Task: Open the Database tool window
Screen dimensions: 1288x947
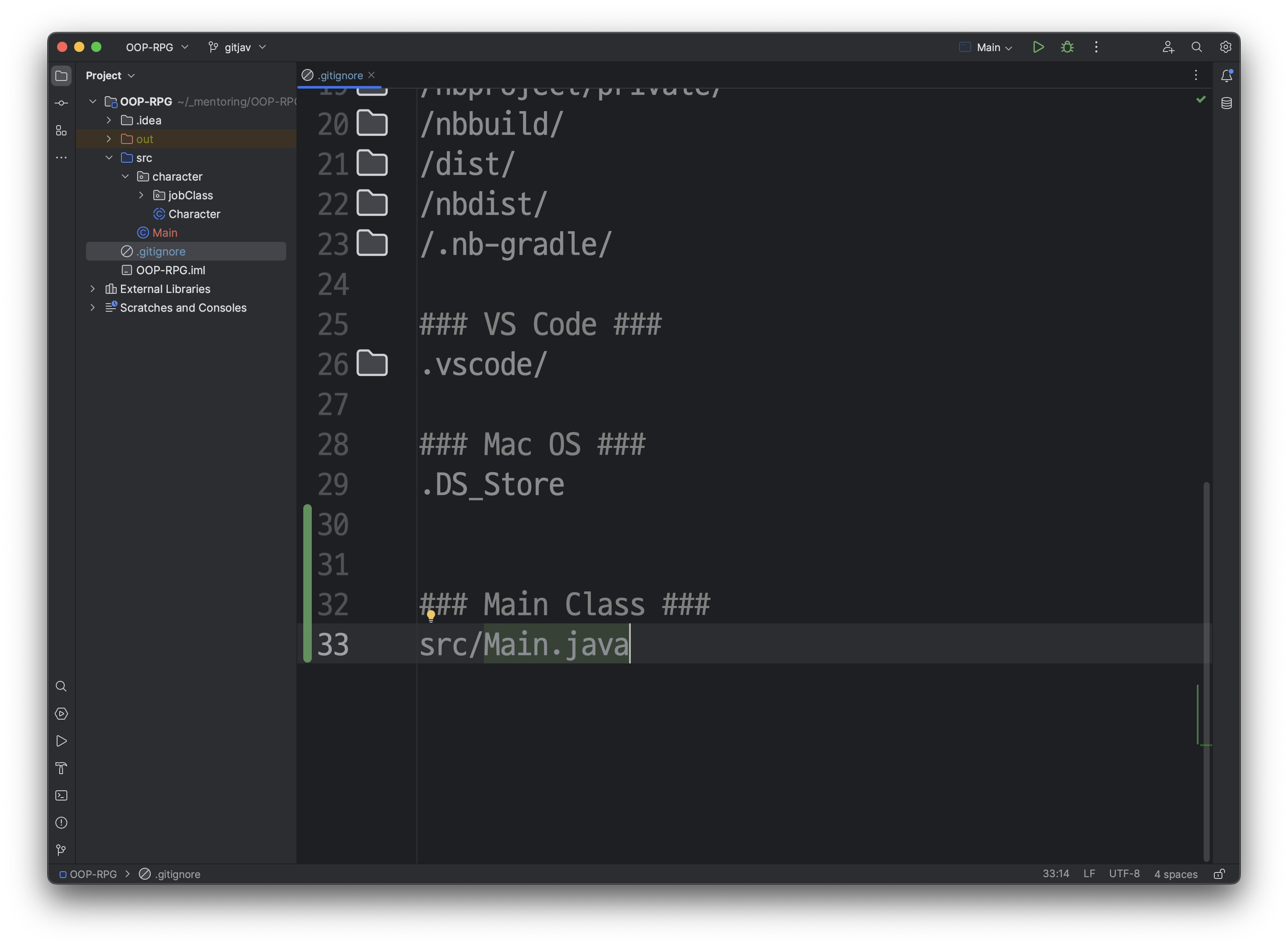Action: [x=1226, y=103]
